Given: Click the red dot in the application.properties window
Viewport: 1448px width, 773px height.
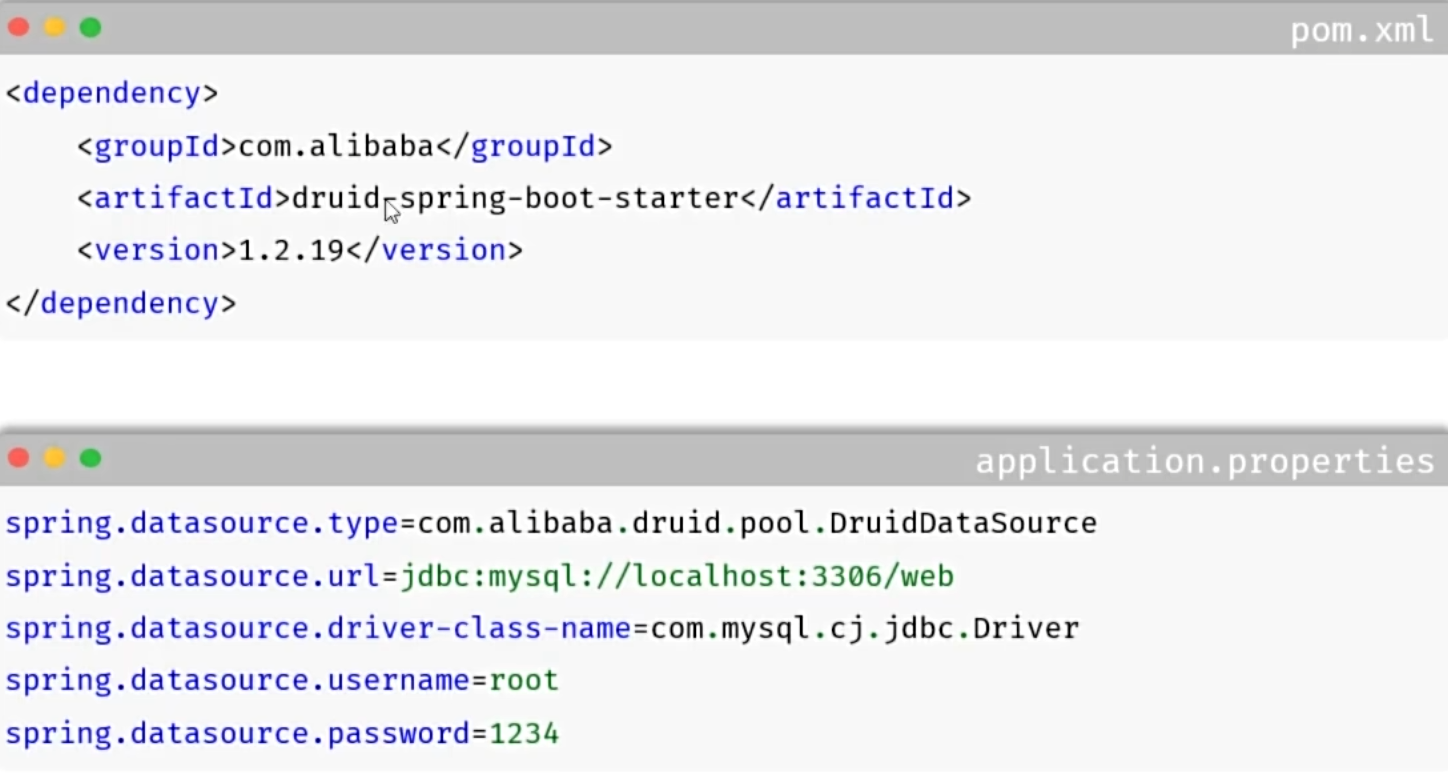Looking at the screenshot, I should 19,458.
